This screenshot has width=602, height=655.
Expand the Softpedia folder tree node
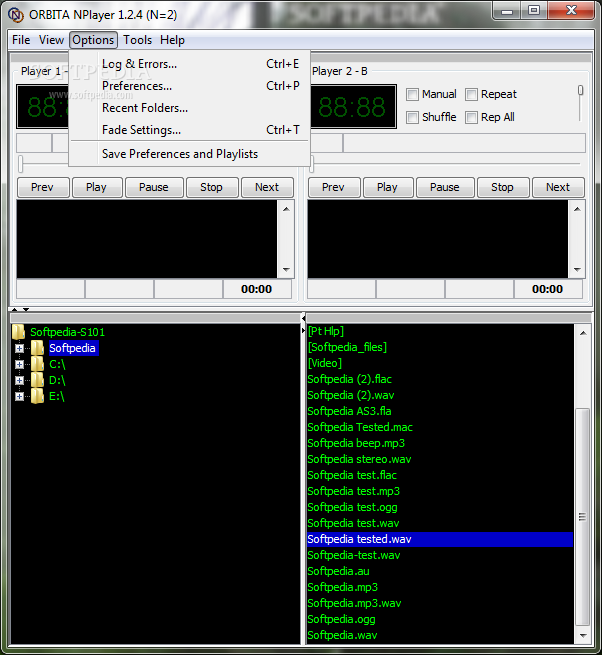point(19,348)
